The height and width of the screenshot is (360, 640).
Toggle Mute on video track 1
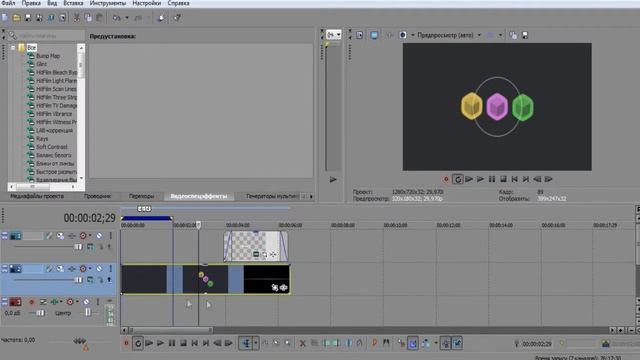(99, 236)
